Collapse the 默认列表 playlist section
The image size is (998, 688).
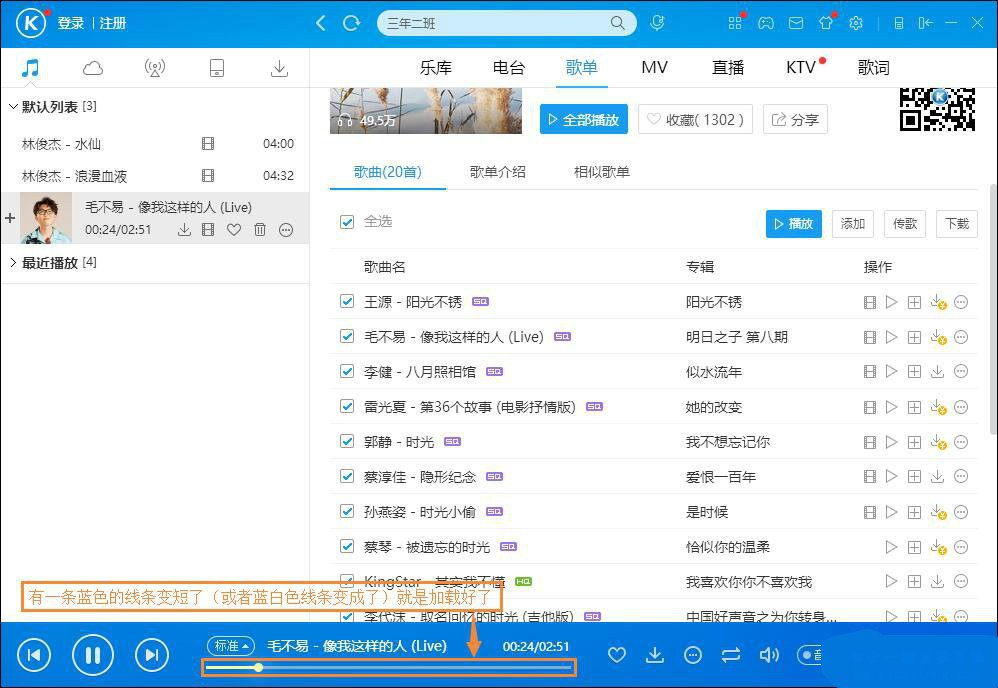click(x=14, y=106)
